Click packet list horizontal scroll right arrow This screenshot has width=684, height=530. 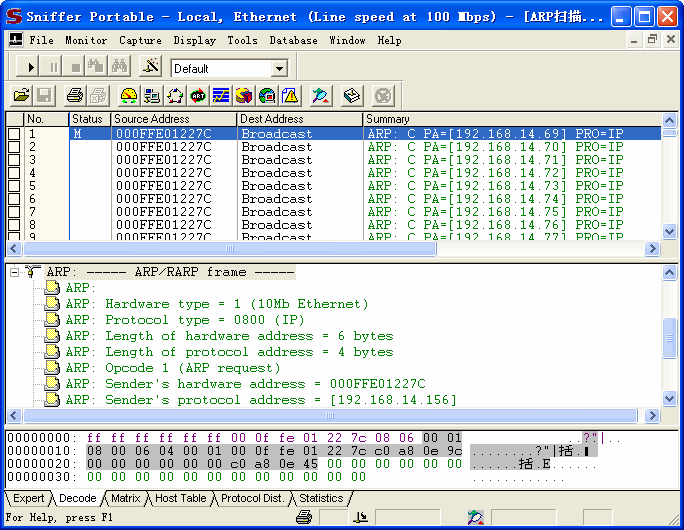652,249
